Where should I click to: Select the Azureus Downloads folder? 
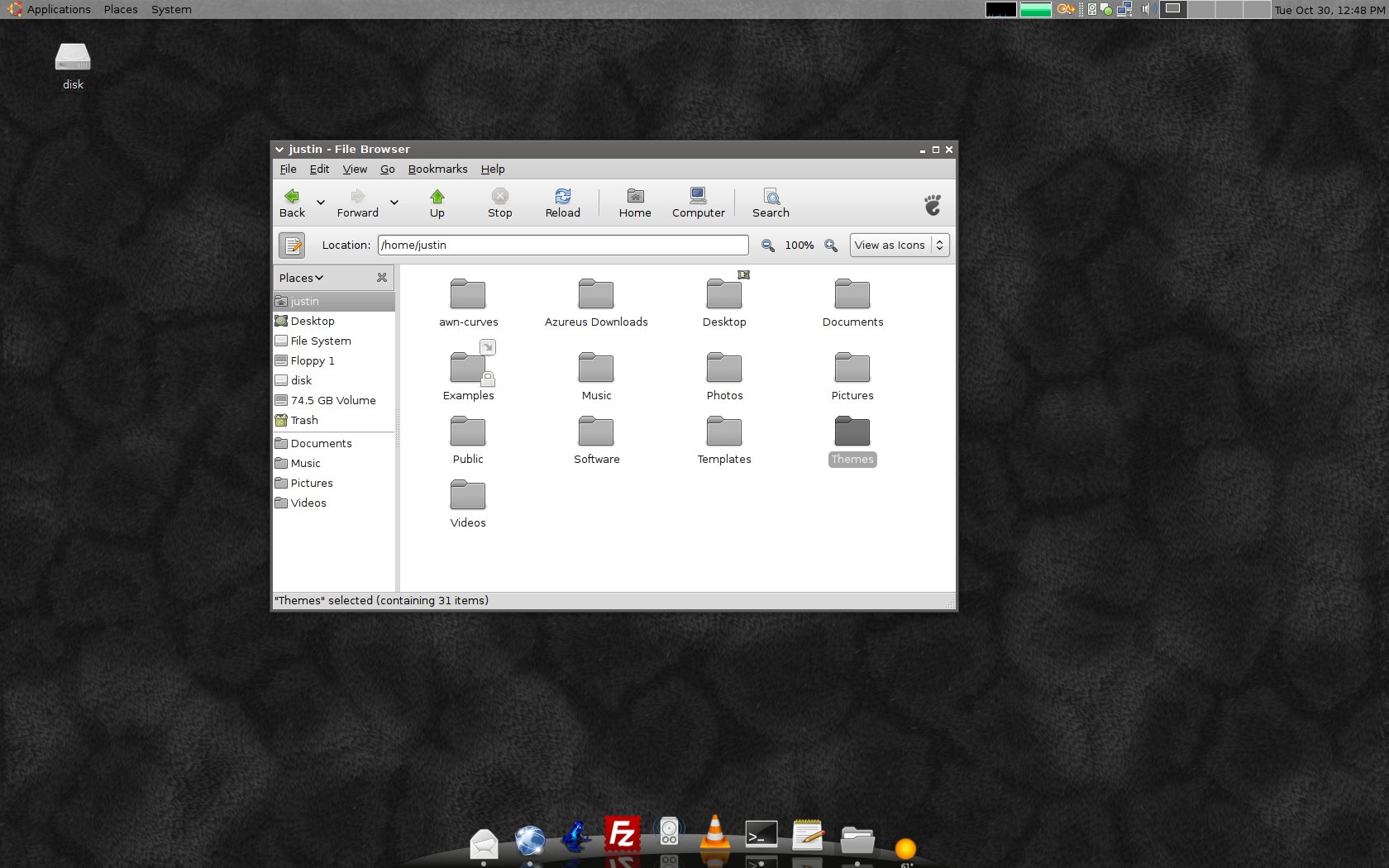(596, 303)
